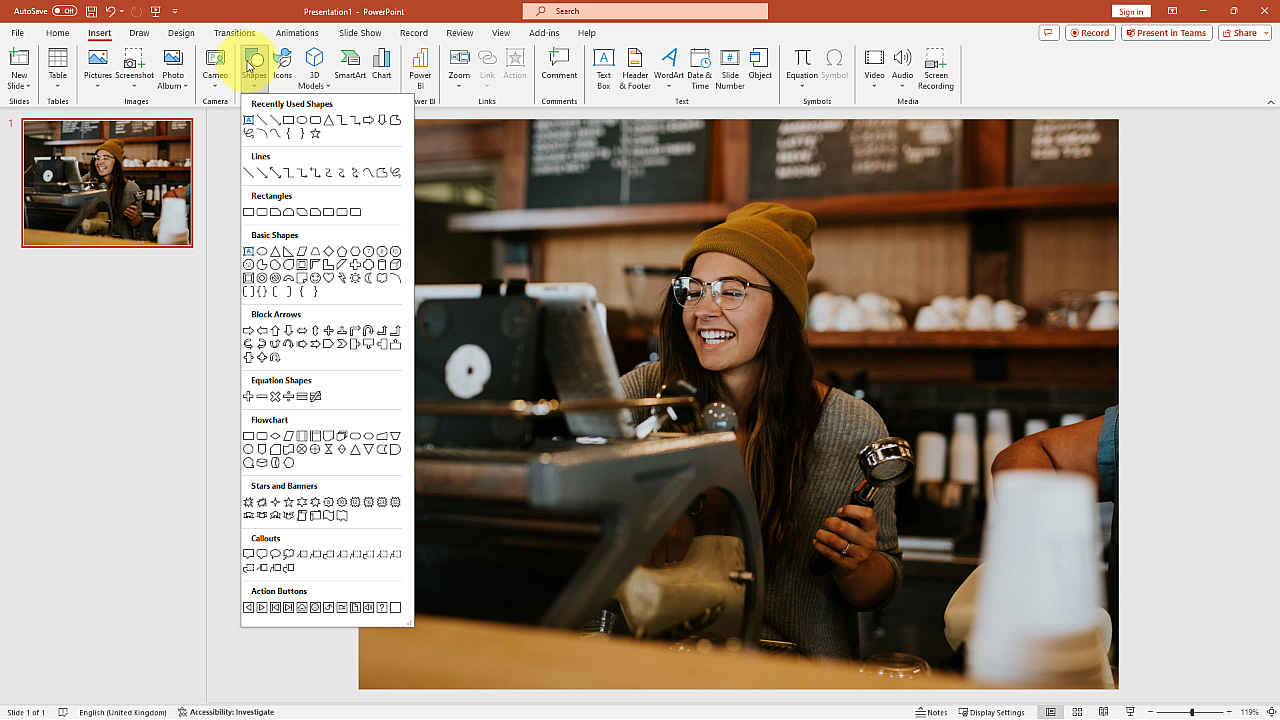Viewport: 1280px width, 720px height.
Task: Click the Search box in title bar
Action: click(645, 11)
